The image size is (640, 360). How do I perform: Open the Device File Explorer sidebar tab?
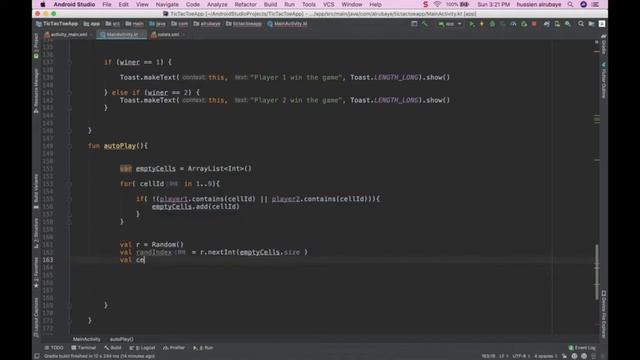(604, 313)
